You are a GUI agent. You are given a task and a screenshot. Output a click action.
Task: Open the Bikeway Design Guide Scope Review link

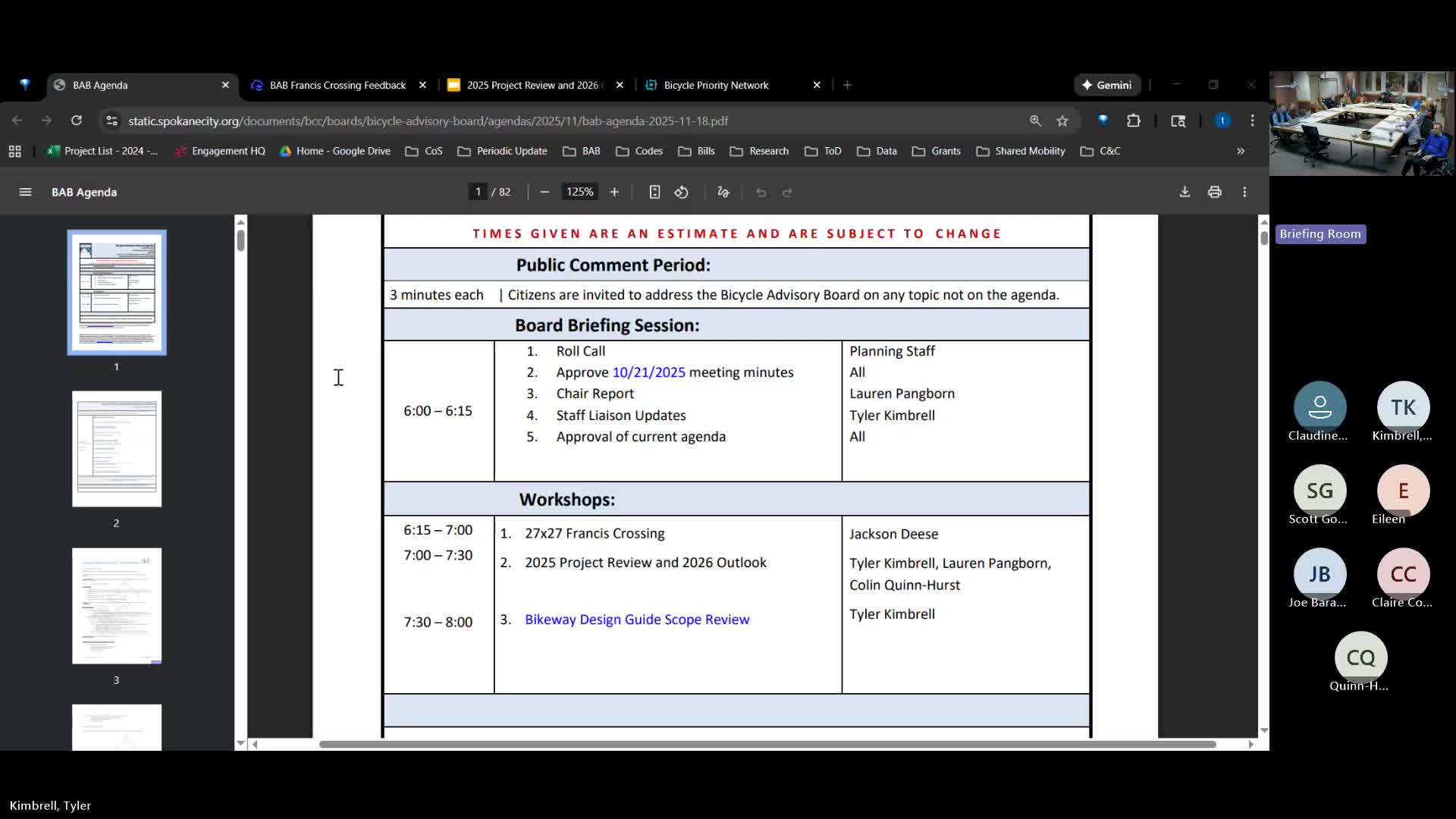[x=636, y=620]
